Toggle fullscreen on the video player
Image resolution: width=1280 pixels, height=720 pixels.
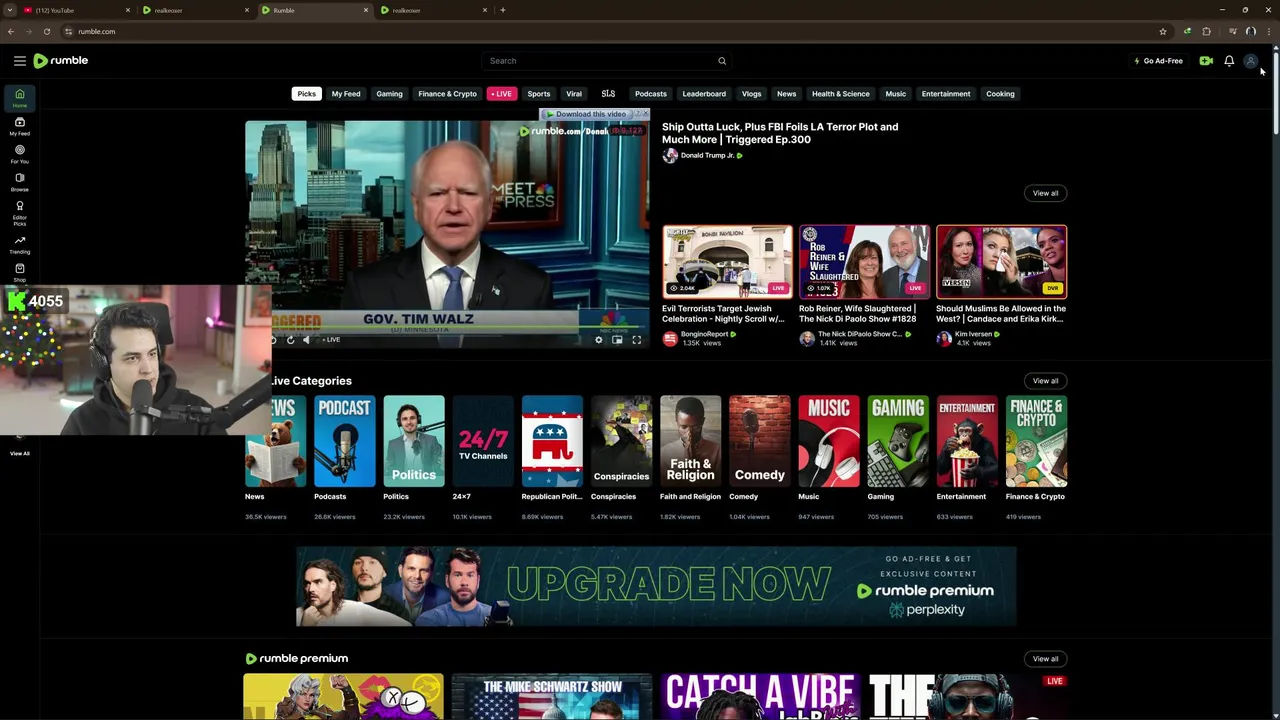click(636, 340)
